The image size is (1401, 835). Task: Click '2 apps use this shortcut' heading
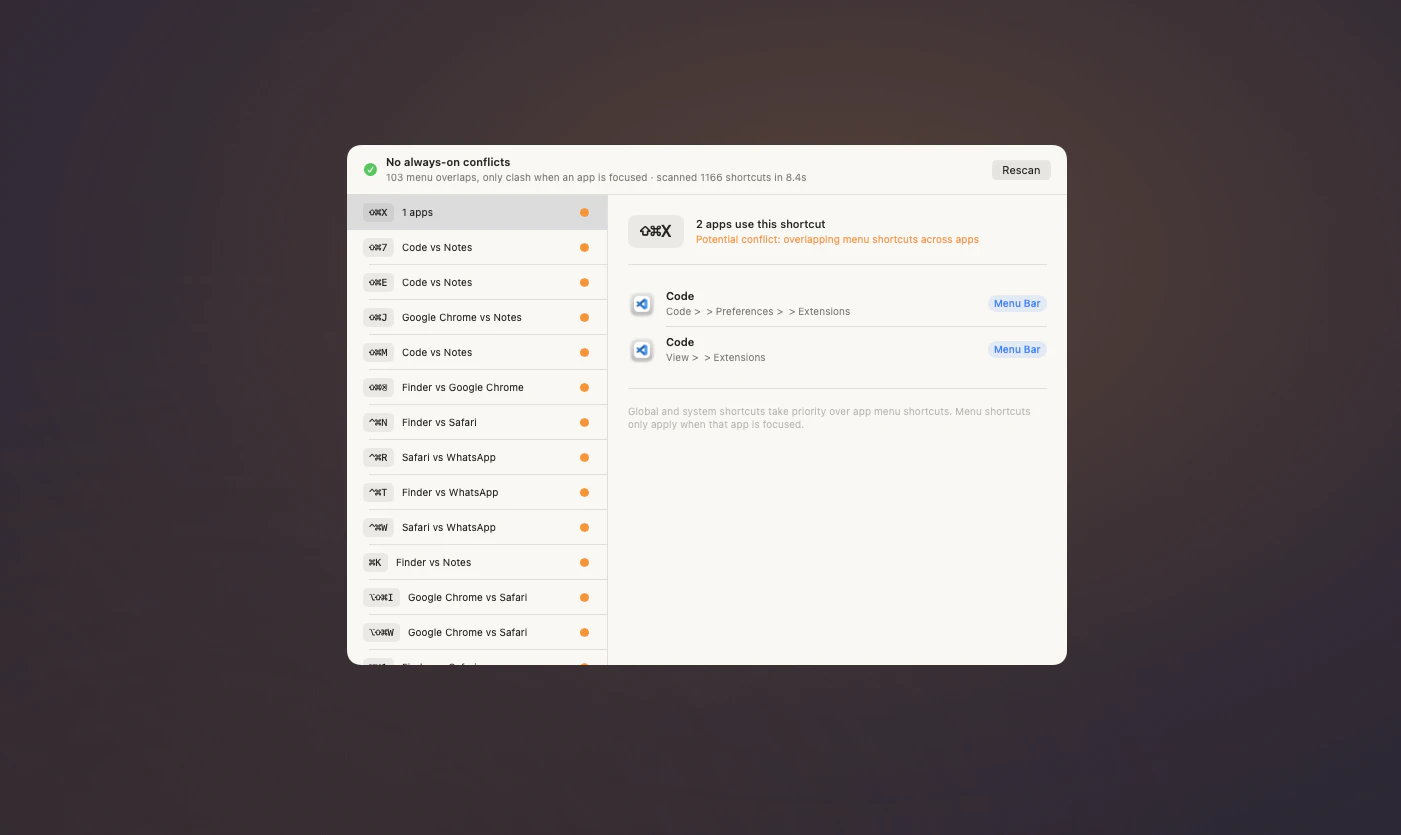761,224
